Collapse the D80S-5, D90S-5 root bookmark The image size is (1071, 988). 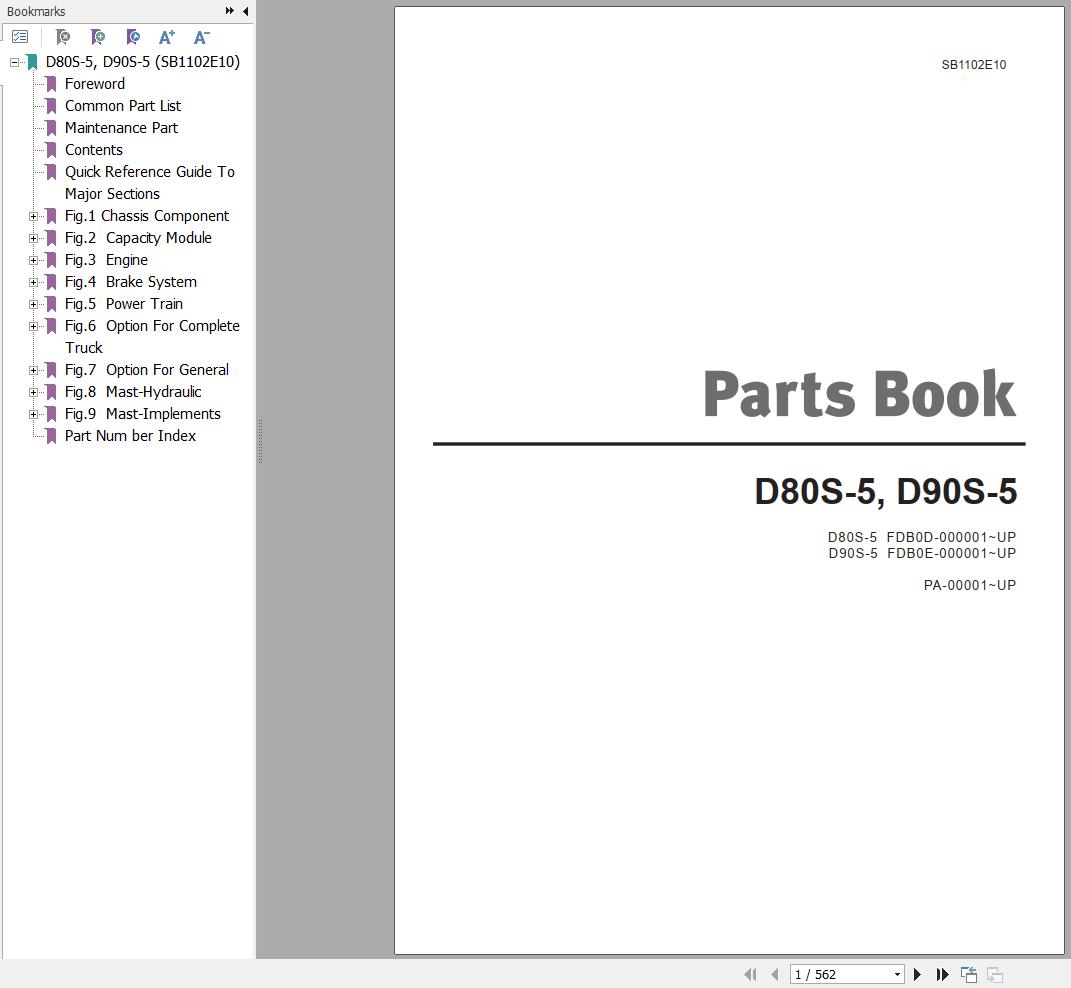click(x=14, y=62)
